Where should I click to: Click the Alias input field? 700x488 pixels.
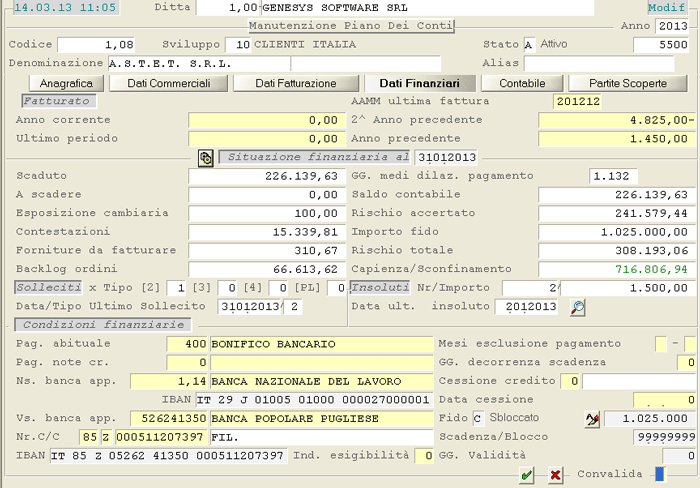[x=606, y=63]
